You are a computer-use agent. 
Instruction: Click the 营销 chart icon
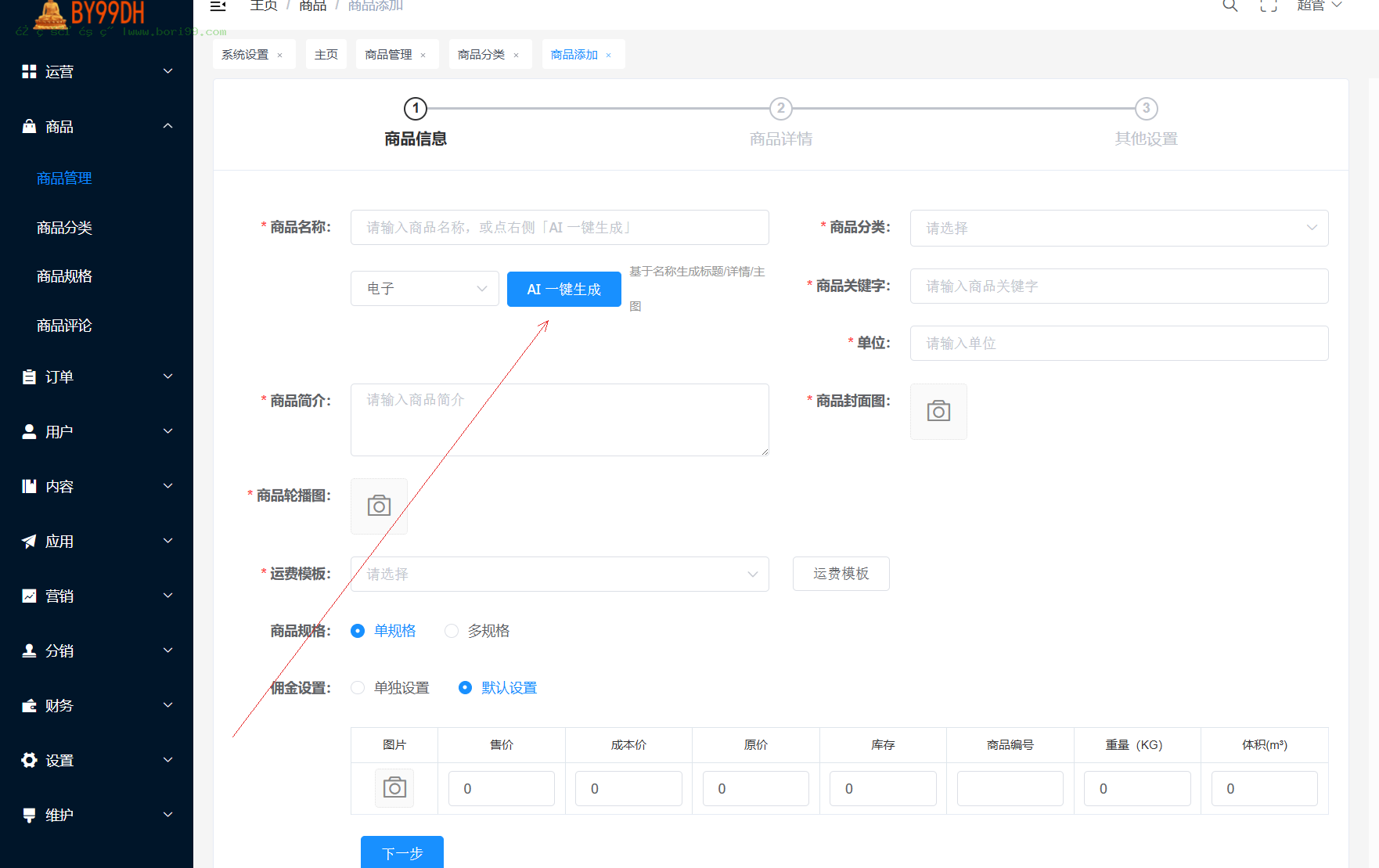[x=29, y=596]
